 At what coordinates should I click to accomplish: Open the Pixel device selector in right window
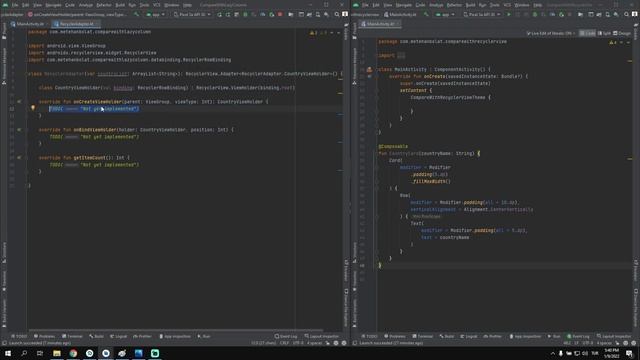point(482,14)
